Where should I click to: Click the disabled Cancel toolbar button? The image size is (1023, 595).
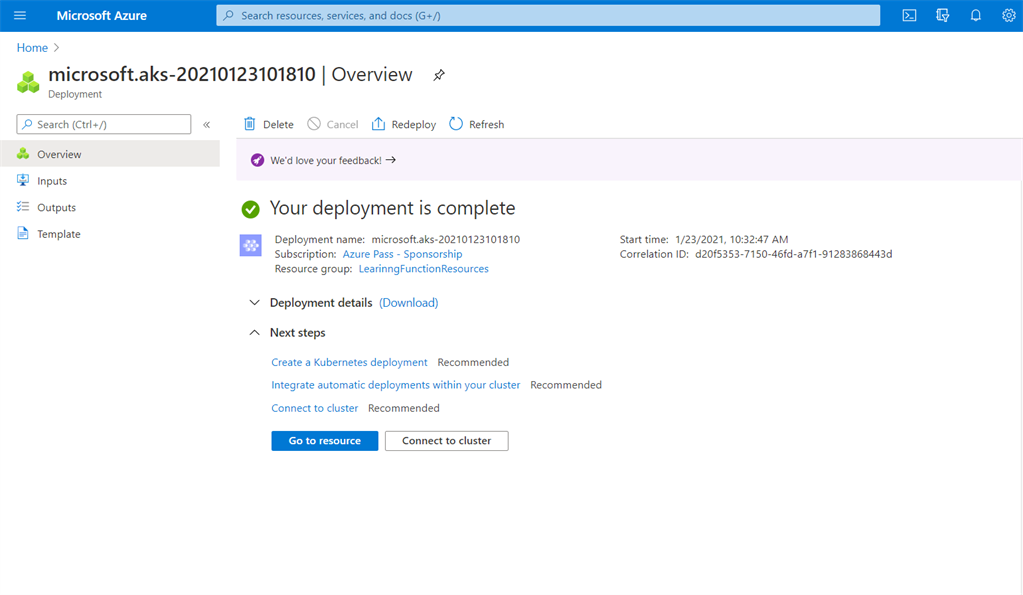pos(333,124)
